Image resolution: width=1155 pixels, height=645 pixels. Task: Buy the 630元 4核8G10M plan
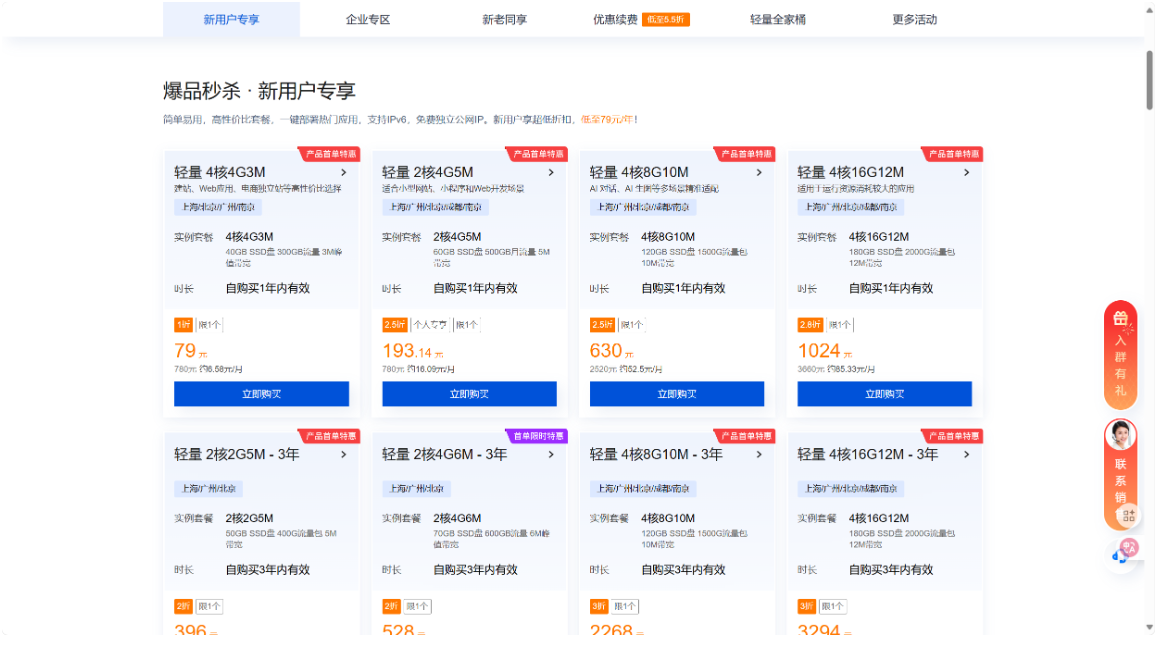pos(677,394)
